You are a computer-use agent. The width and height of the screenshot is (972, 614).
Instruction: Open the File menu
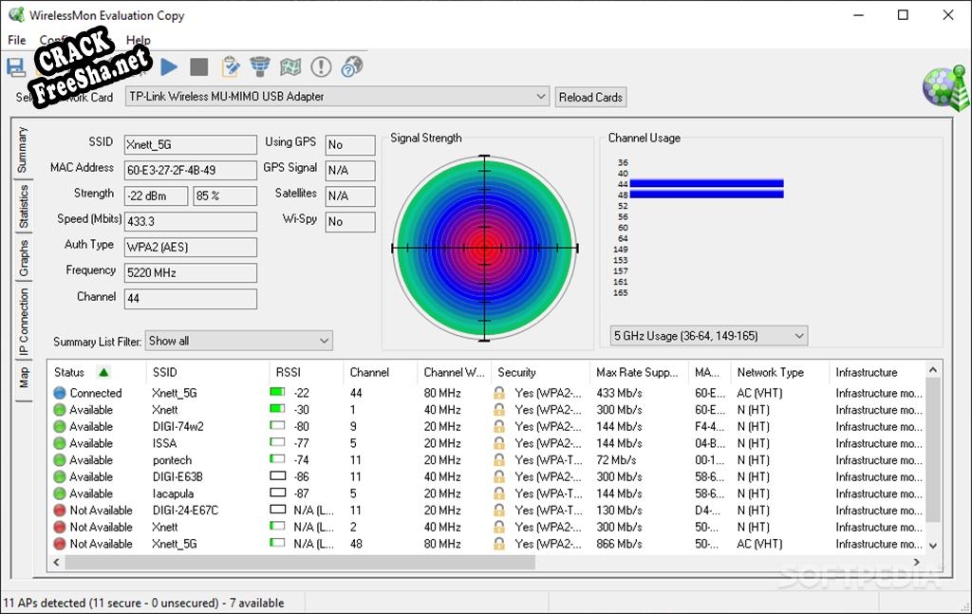(x=16, y=41)
